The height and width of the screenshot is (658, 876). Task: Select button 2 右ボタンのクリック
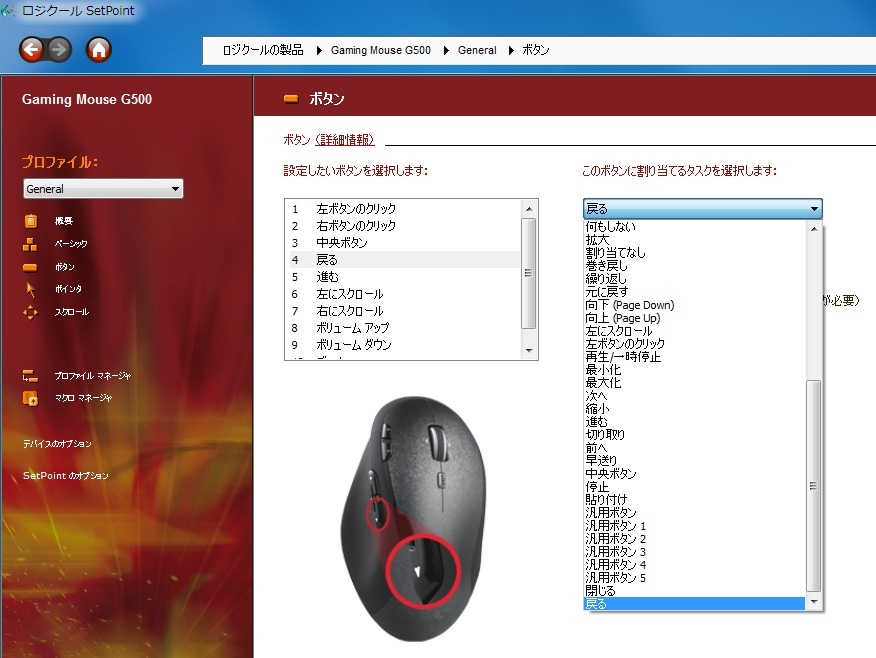pos(404,226)
